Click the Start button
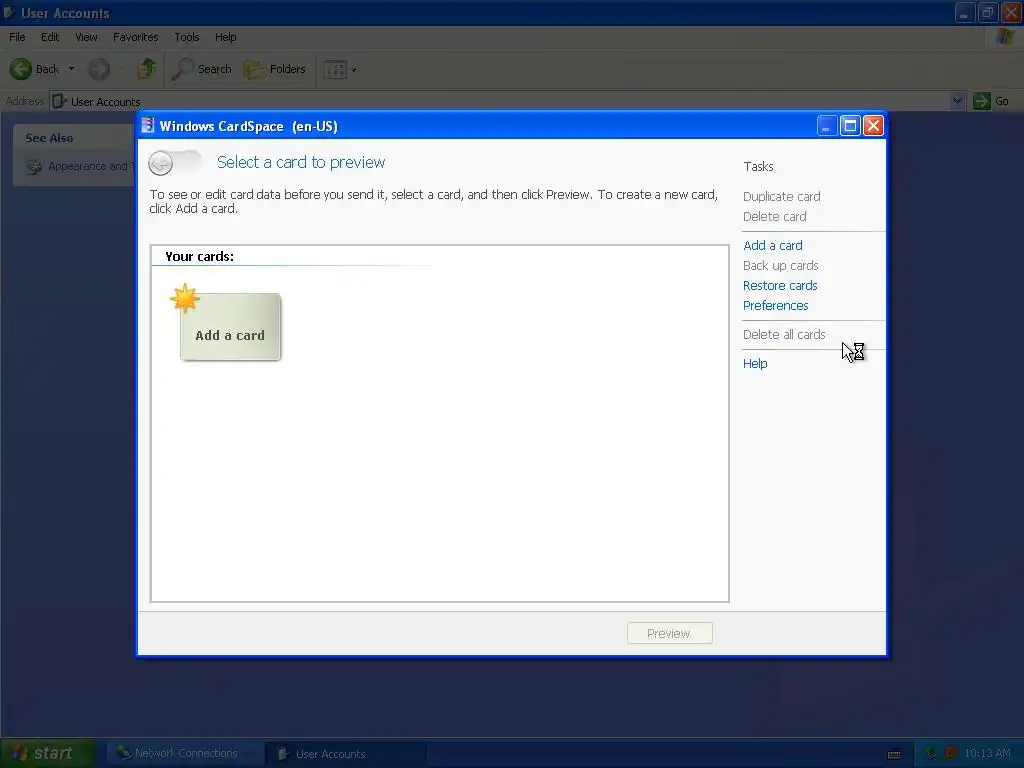 (x=48, y=753)
